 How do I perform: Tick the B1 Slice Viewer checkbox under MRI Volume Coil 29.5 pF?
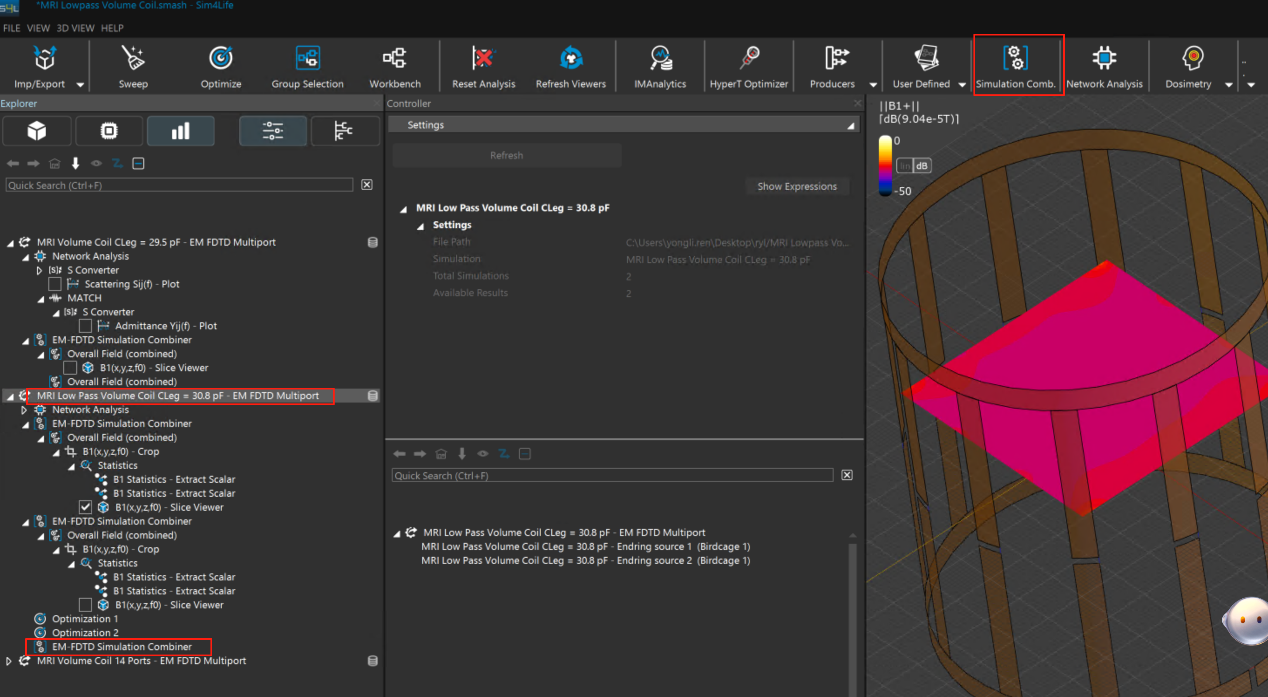[71, 368]
